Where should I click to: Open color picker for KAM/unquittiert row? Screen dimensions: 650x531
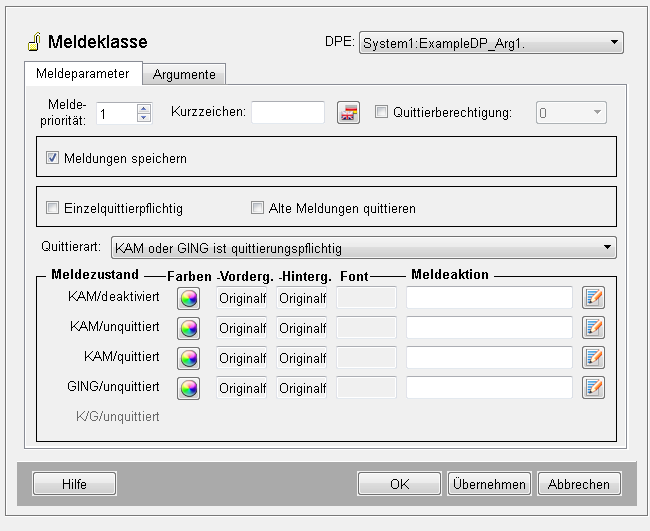pyautogui.click(x=189, y=328)
